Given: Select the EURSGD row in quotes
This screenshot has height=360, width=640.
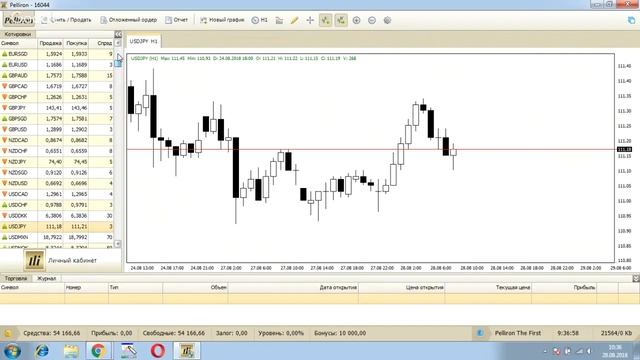Looking at the screenshot, I should (57, 54).
